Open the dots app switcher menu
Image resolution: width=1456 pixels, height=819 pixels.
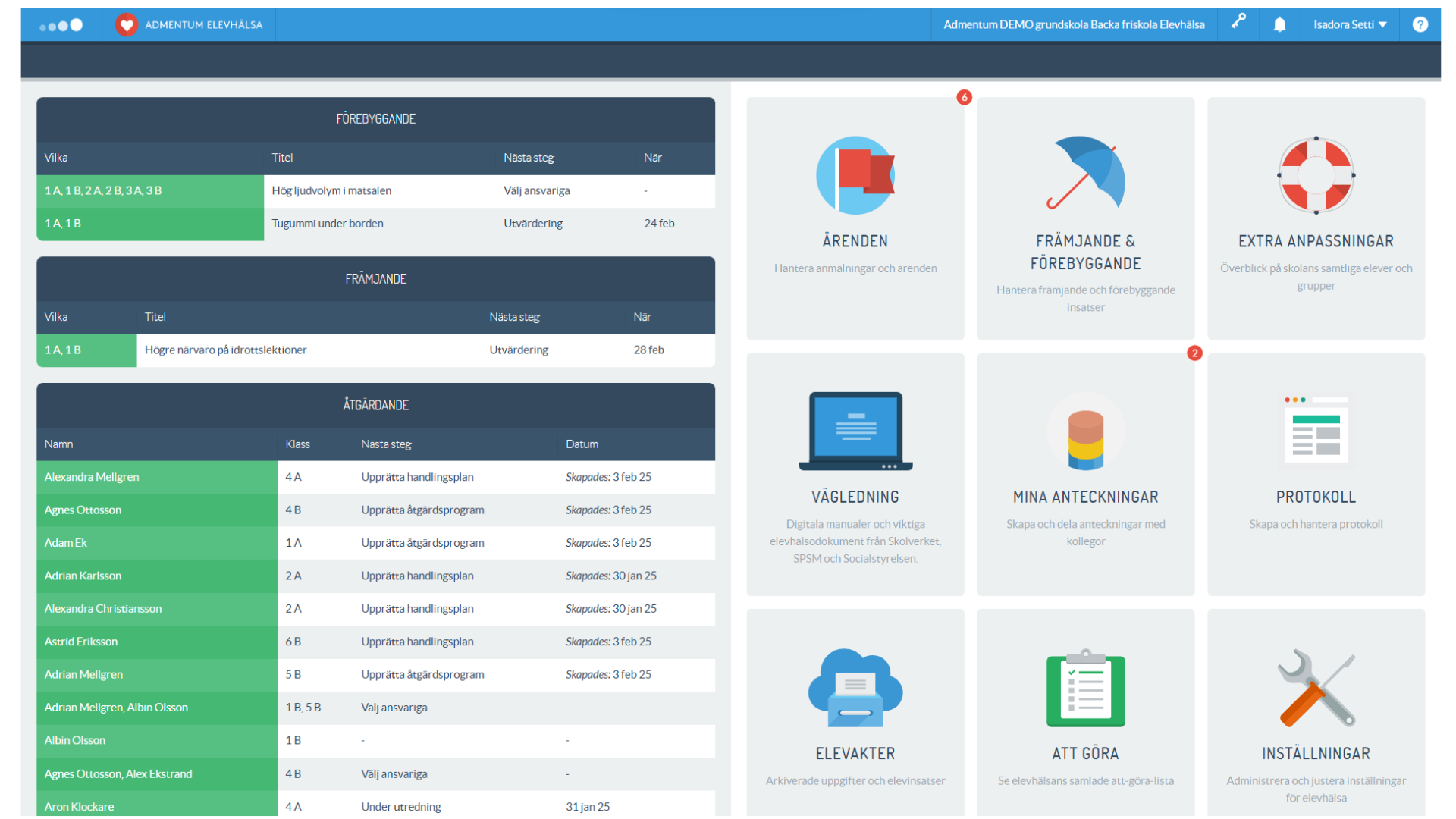[61, 25]
